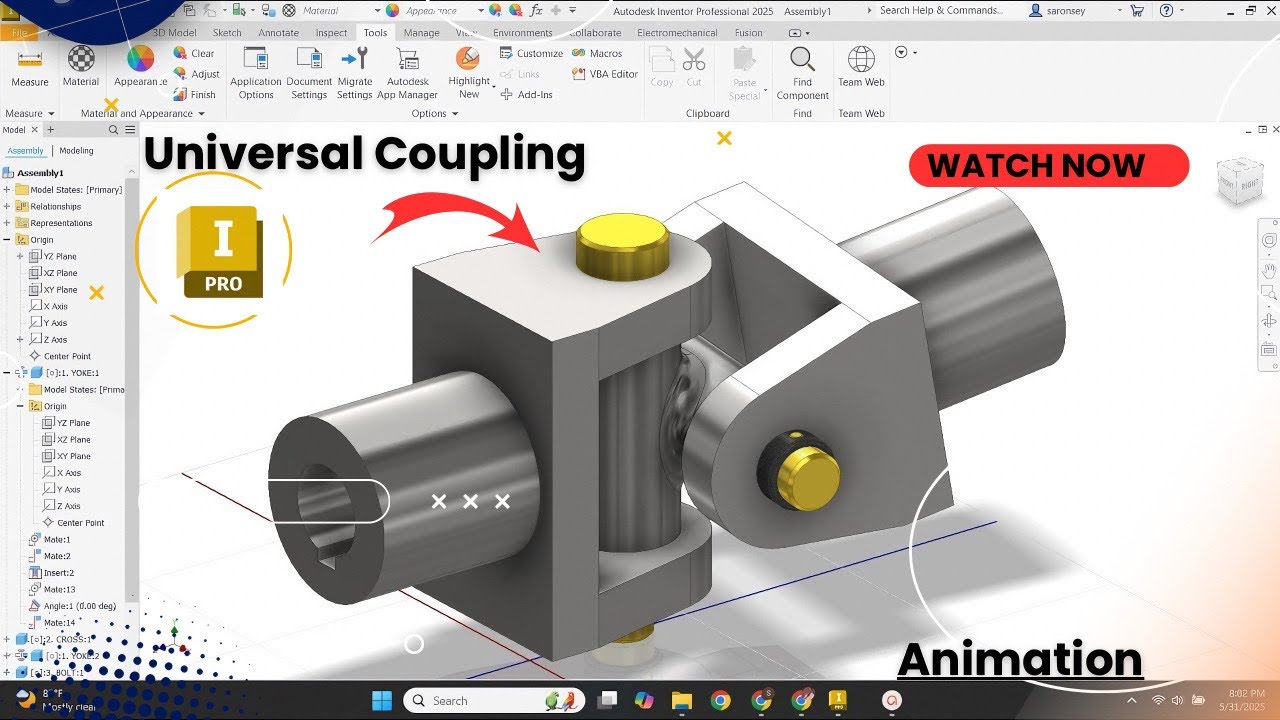The height and width of the screenshot is (720, 1280).
Task: Open the Material browser icon
Action: point(81,67)
